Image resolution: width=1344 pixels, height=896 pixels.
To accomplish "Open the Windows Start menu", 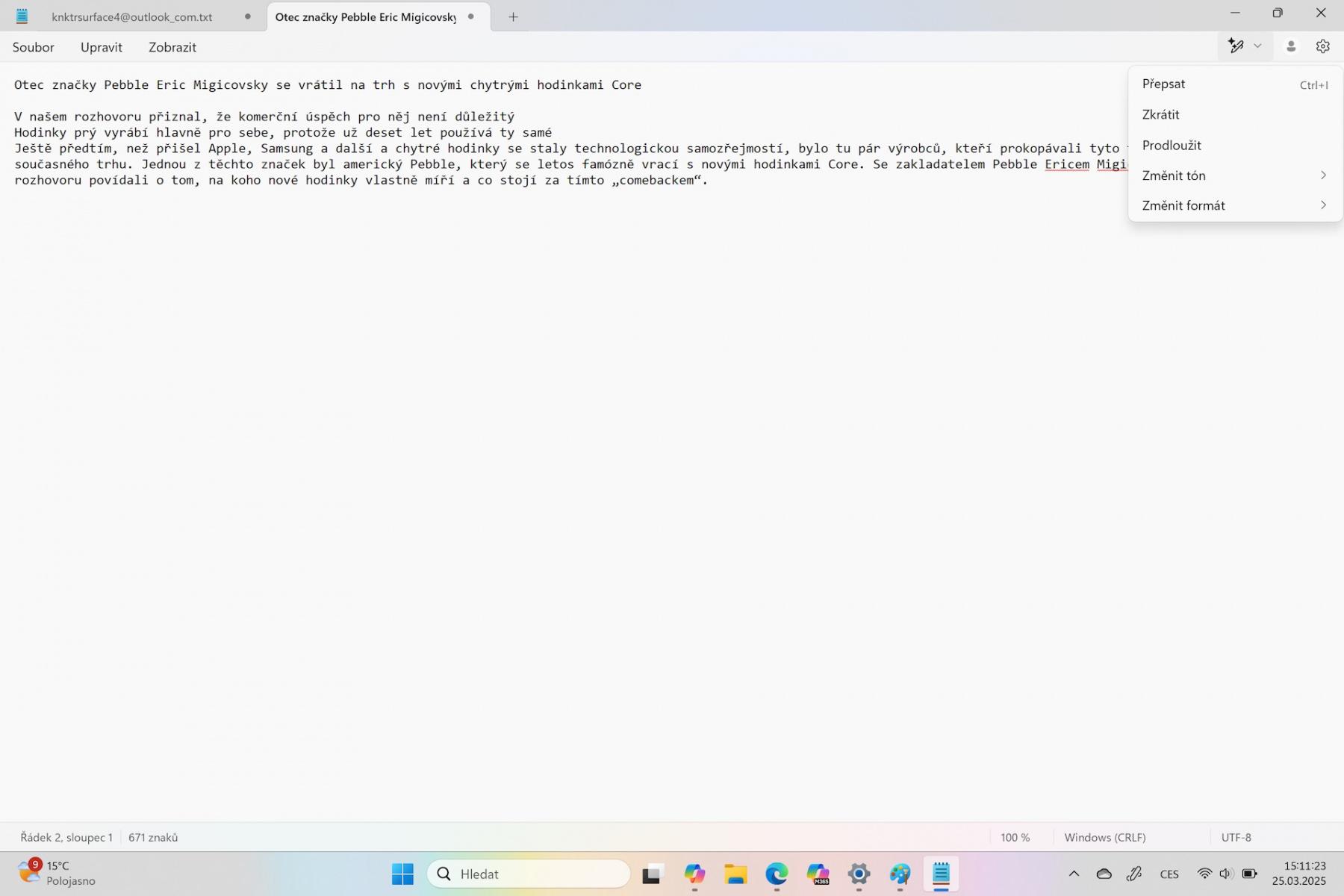I will click(402, 874).
